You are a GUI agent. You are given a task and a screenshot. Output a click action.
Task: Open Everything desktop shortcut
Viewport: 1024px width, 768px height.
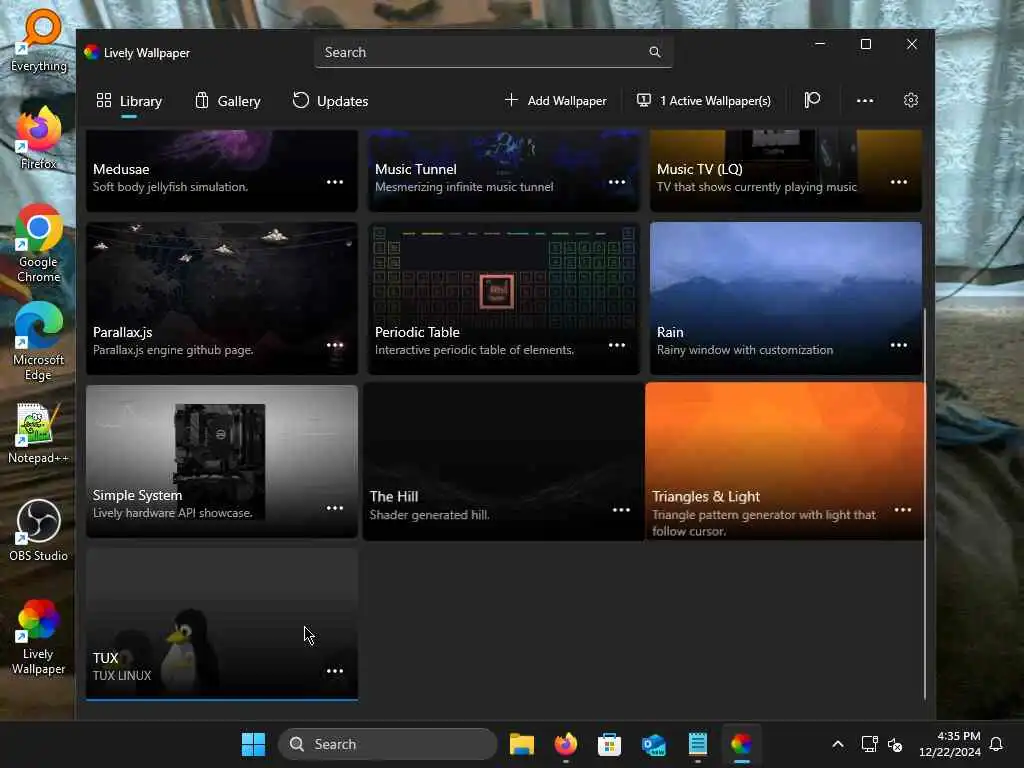(39, 40)
